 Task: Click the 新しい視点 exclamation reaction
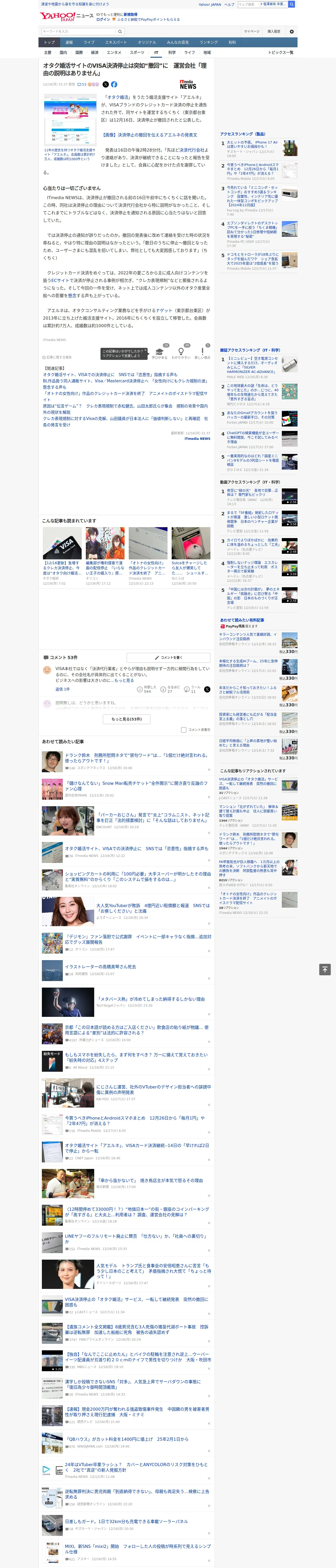[x=203, y=353]
